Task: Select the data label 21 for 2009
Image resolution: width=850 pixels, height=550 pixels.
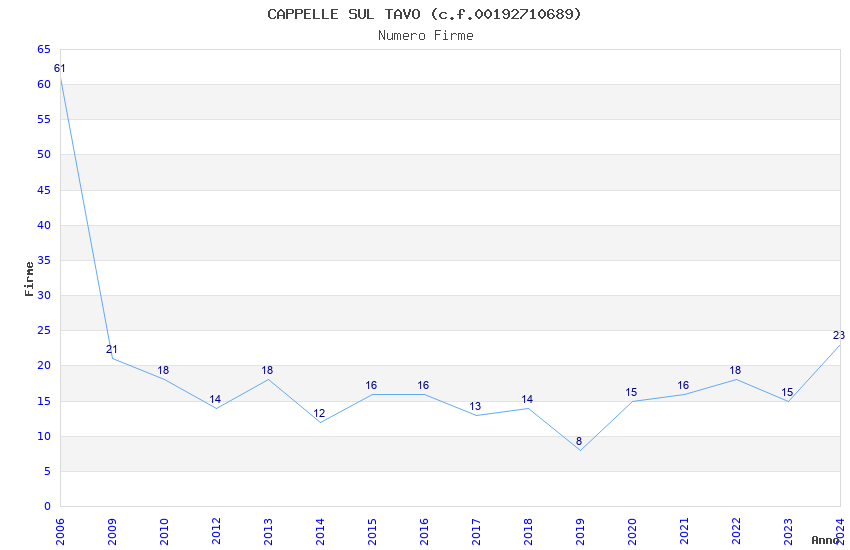Action: coord(112,349)
